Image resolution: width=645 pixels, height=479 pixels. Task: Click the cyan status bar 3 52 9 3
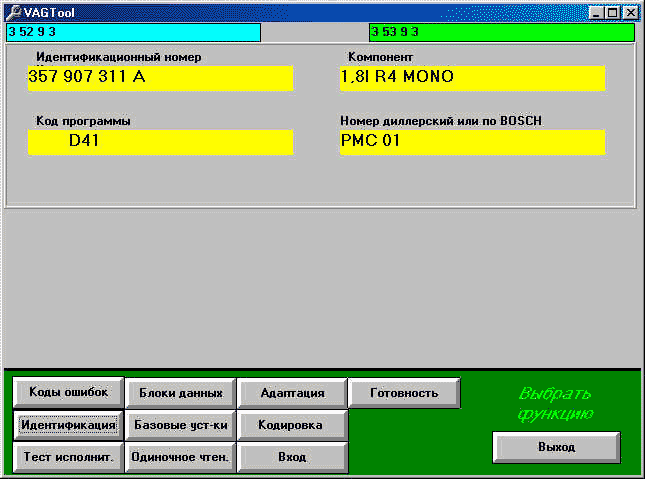click(133, 33)
